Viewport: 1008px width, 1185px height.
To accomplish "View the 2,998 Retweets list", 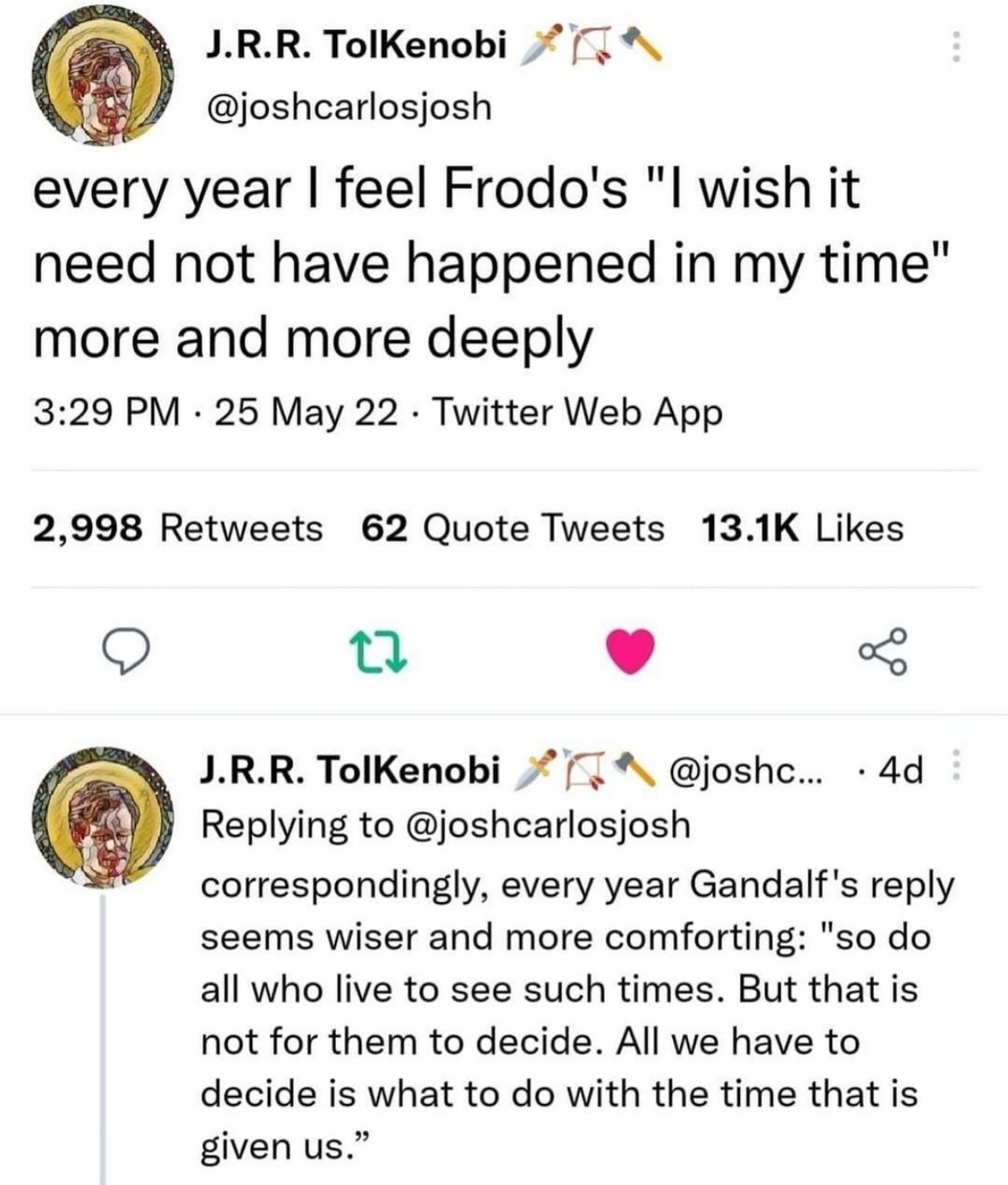I will (x=178, y=528).
